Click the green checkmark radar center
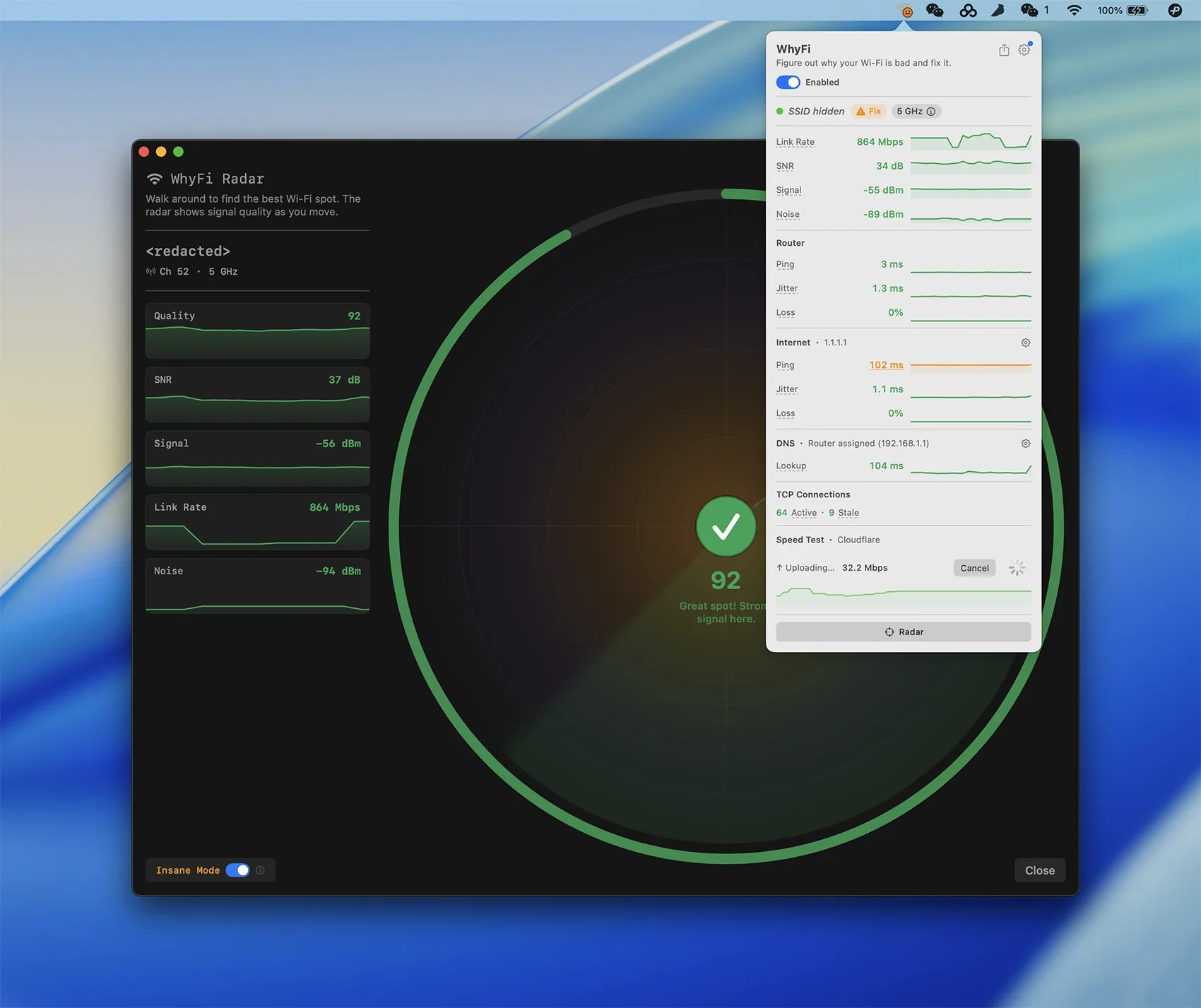1201x1008 pixels. pyautogui.click(x=726, y=526)
